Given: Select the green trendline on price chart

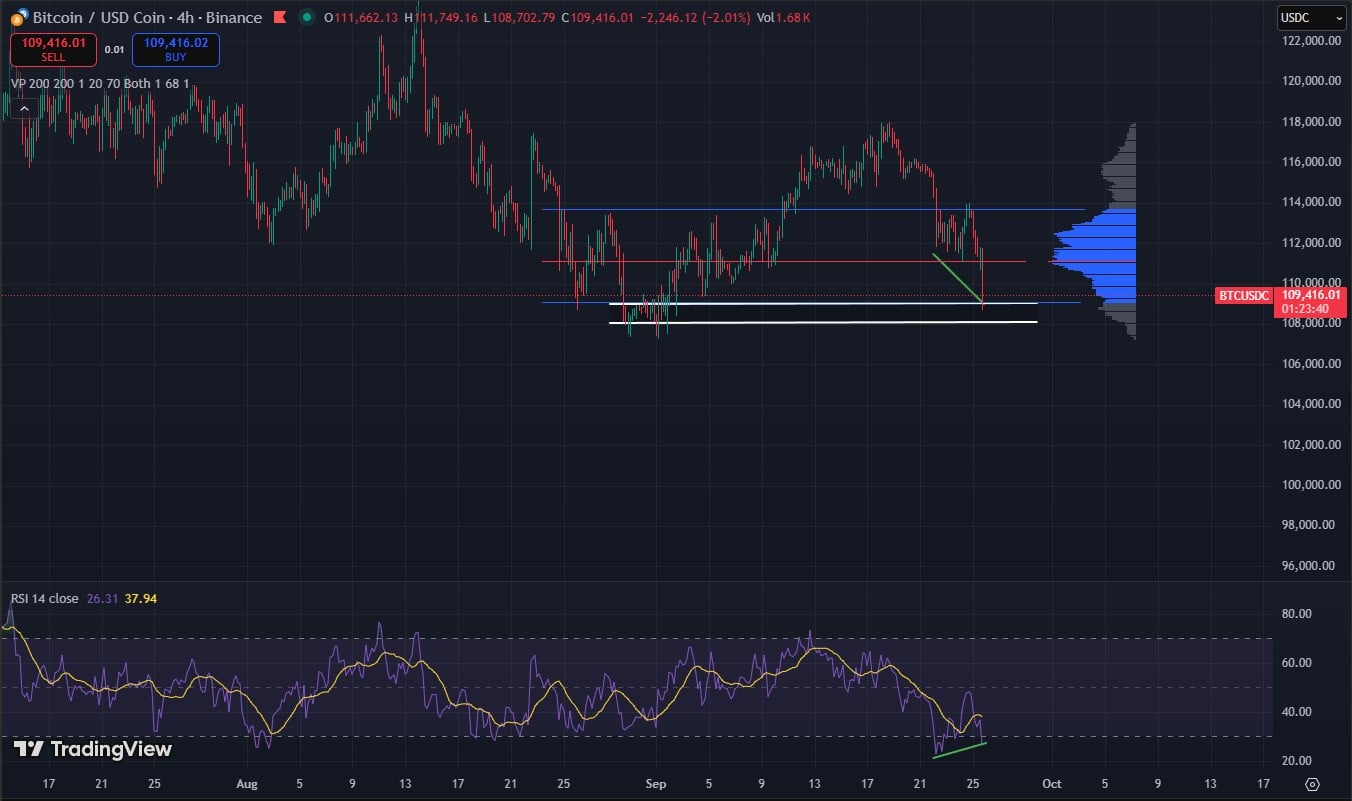Looking at the screenshot, I should [957, 277].
